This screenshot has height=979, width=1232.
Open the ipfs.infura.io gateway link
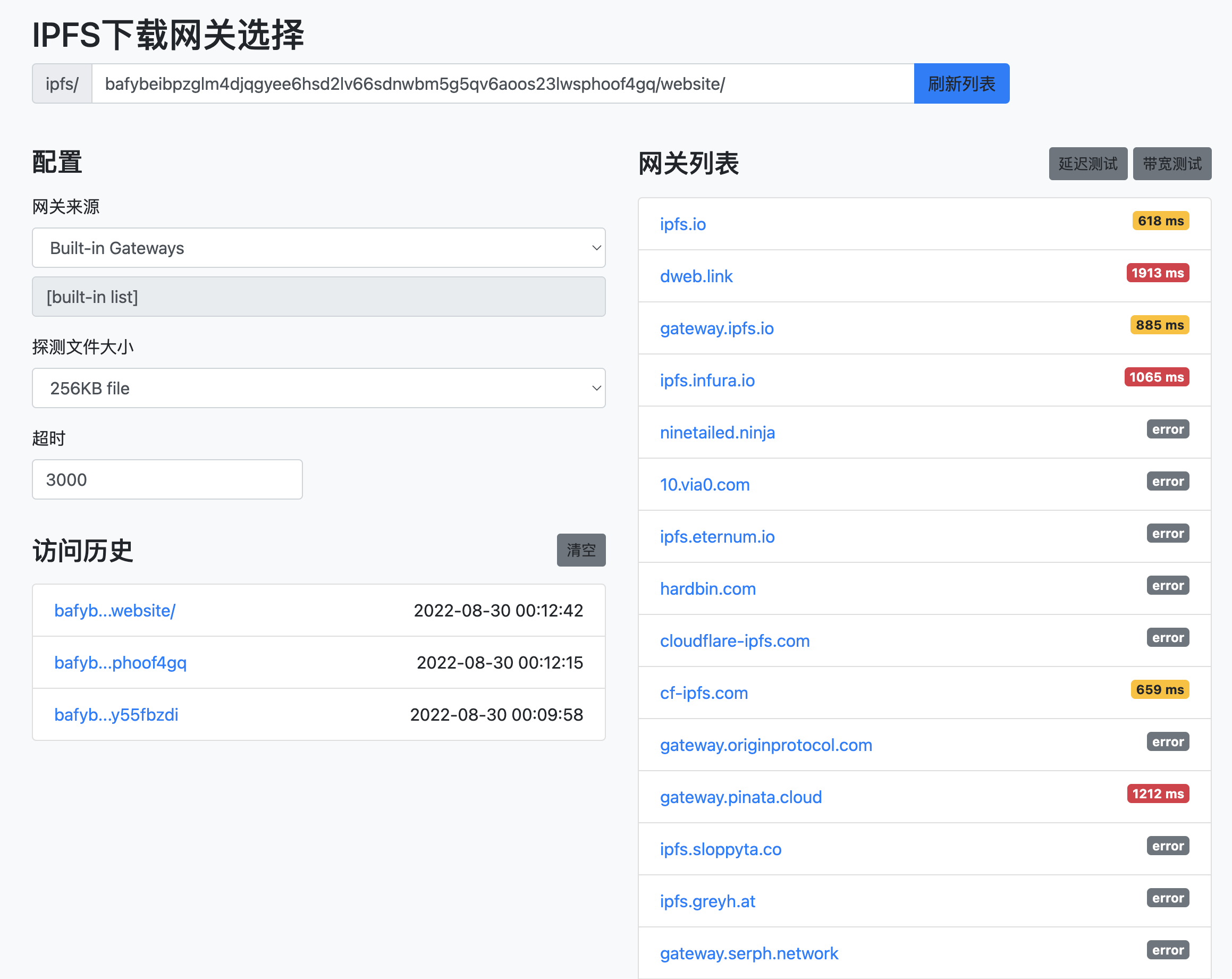(x=707, y=380)
